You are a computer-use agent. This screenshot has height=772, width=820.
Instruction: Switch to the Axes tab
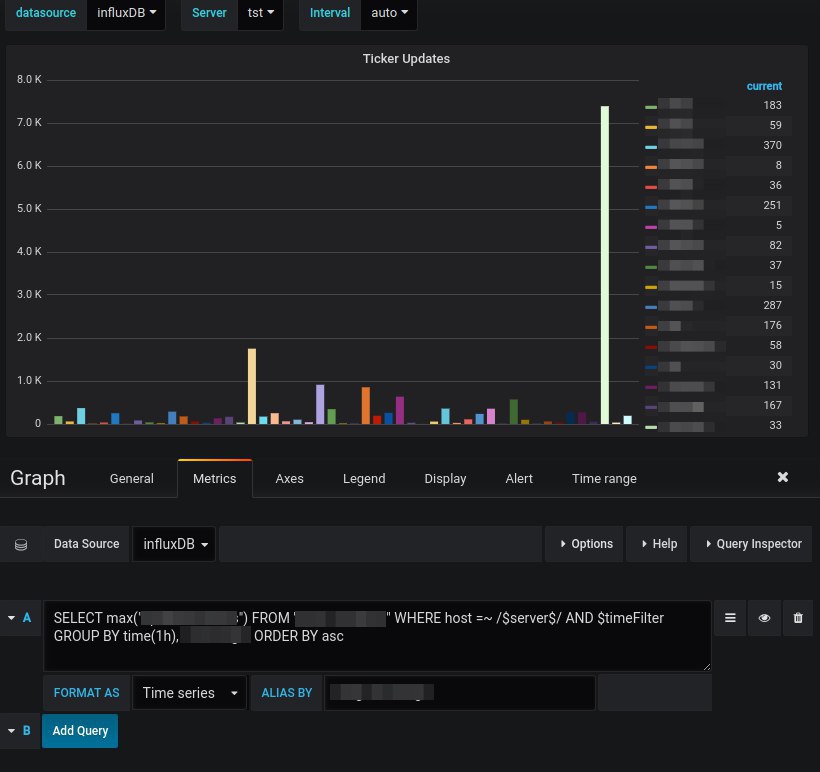[289, 479]
